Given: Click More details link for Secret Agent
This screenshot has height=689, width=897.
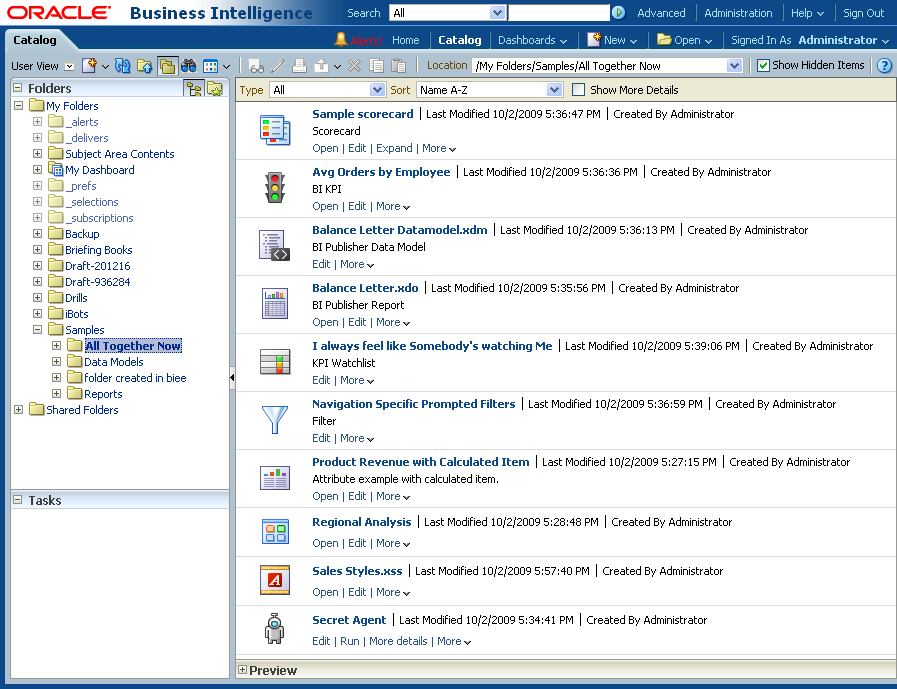Looking at the screenshot, I should [x=398, y=641].
